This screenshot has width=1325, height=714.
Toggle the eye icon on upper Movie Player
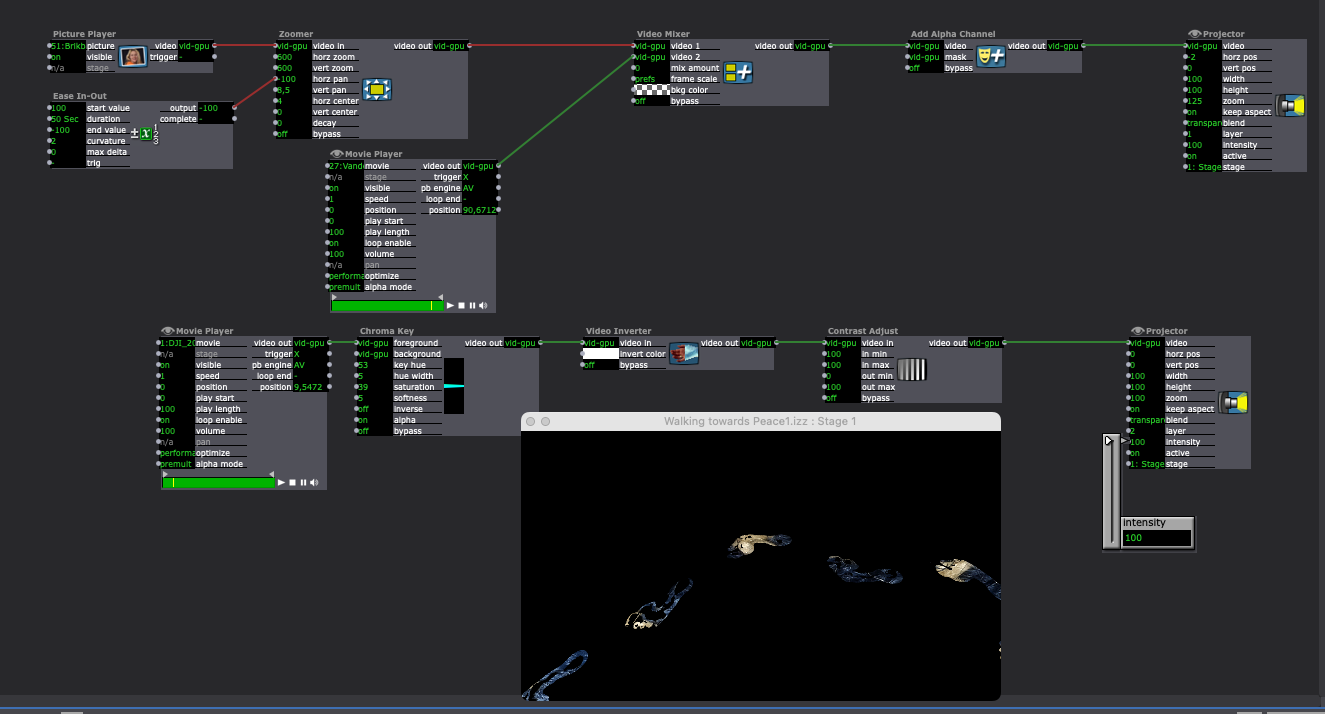pyautogui.click(x=336, y=154)
